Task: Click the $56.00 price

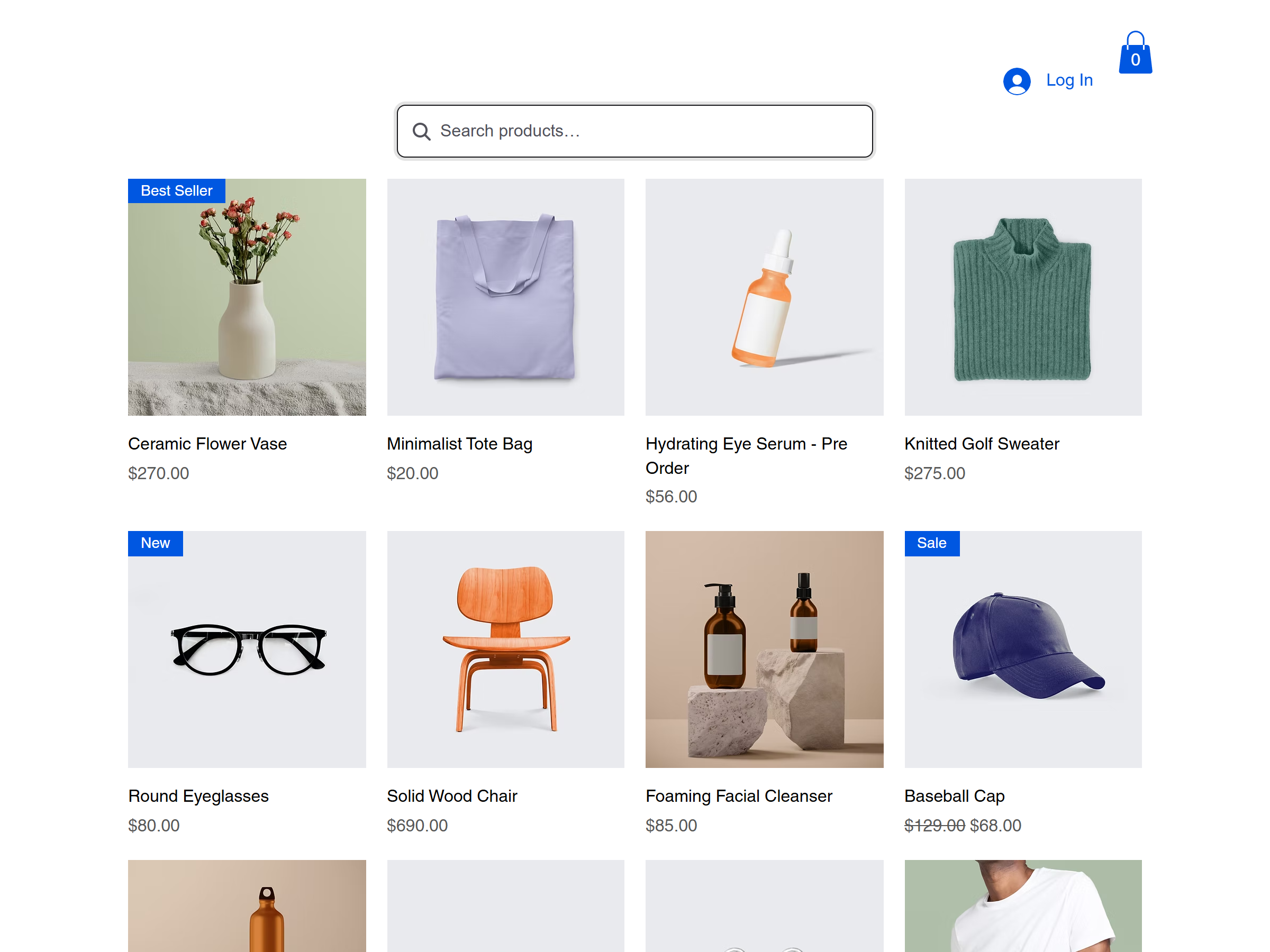Action: [x=671, y=497]
